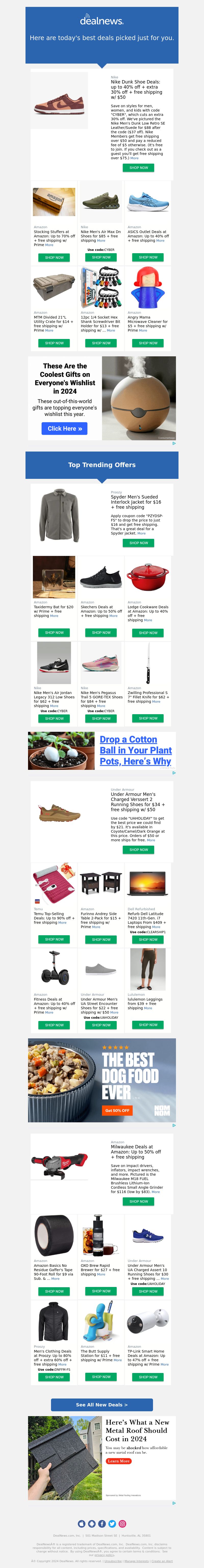Image resolution: width=204 pixels, height=1568 pixels.
Task: Click Shop Now under Angry Mama Microwave Cleaner
Action: point(148,343)
